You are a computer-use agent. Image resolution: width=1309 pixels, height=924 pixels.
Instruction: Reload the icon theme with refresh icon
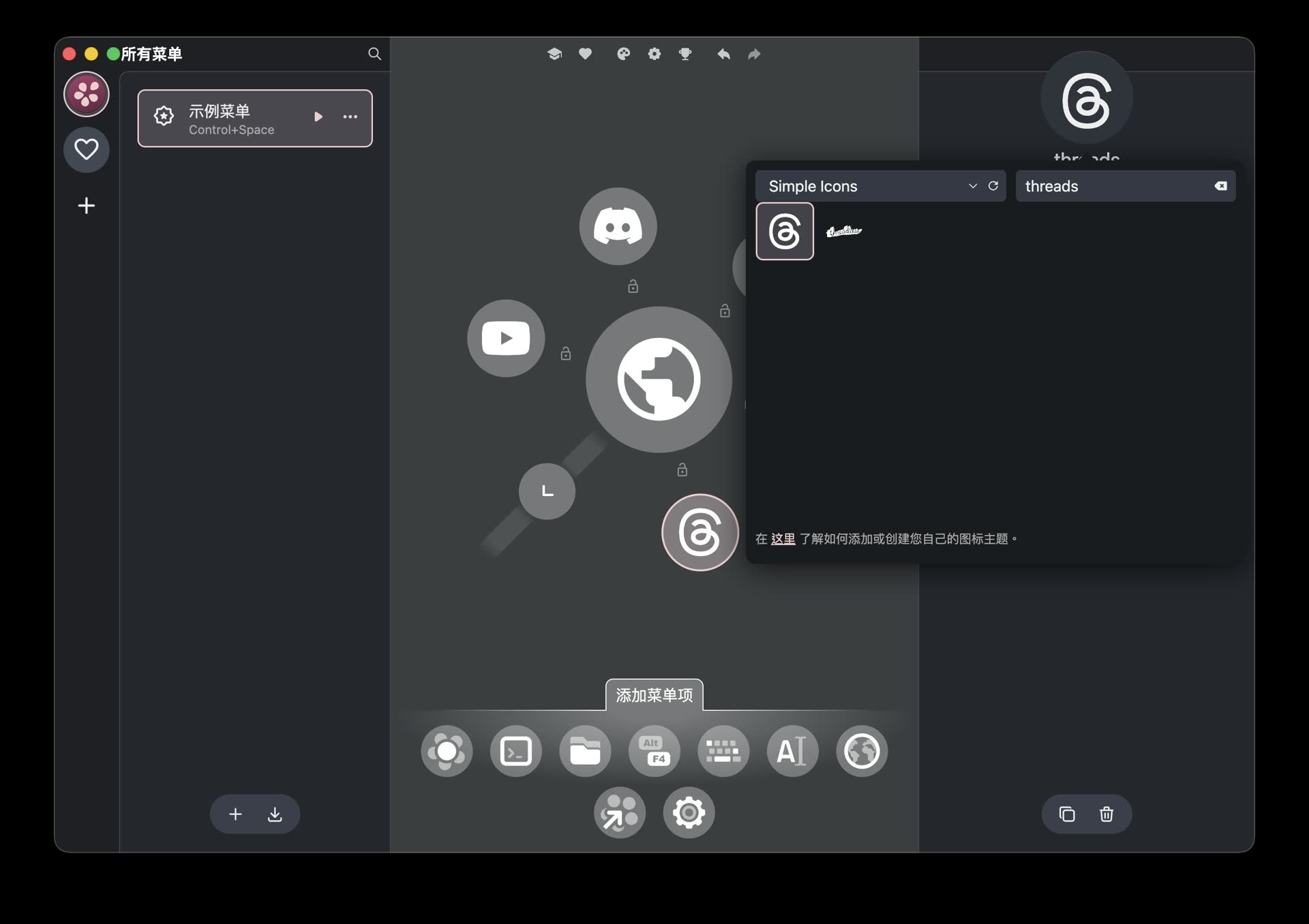point(993,186)
